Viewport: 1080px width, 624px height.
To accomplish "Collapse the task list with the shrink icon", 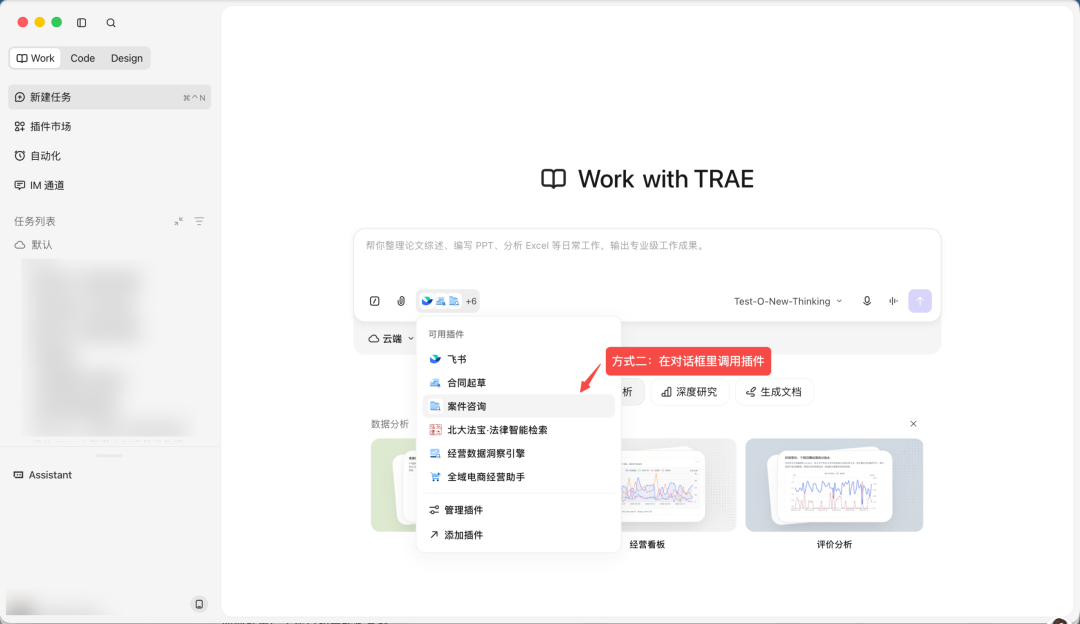I will [x=178, y=221].
